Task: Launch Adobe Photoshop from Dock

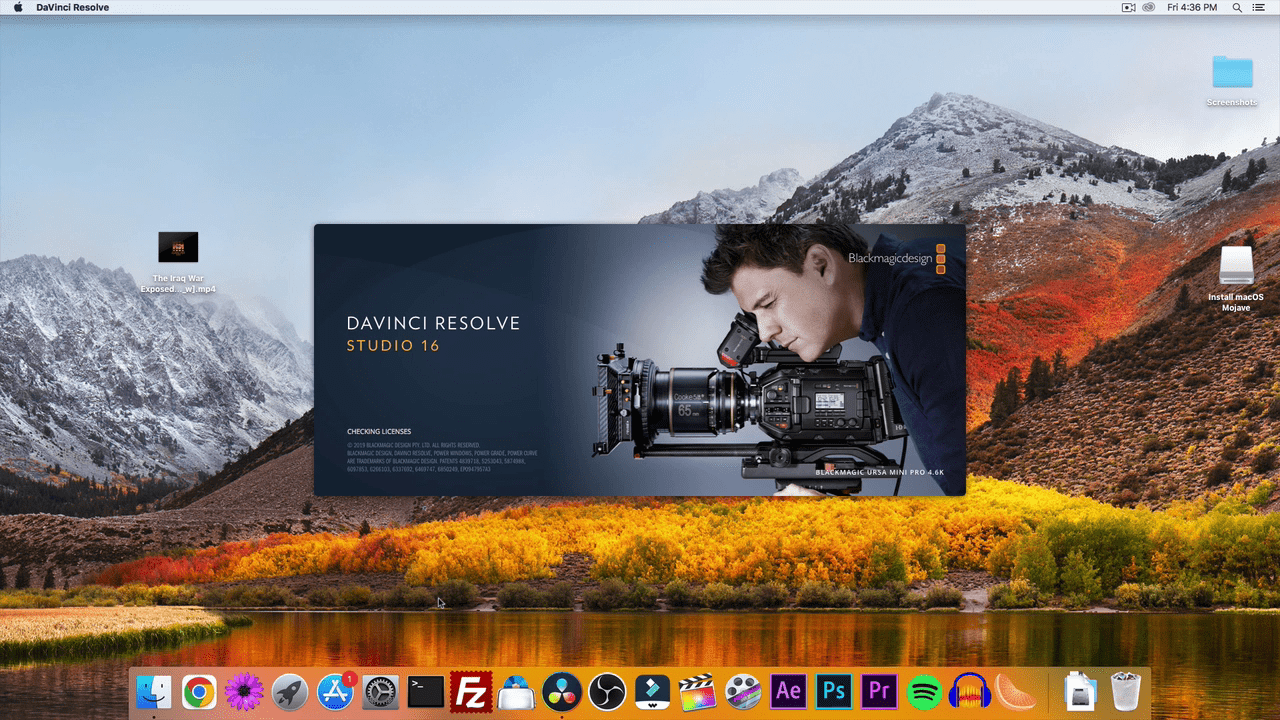Action: pos(834,691)
